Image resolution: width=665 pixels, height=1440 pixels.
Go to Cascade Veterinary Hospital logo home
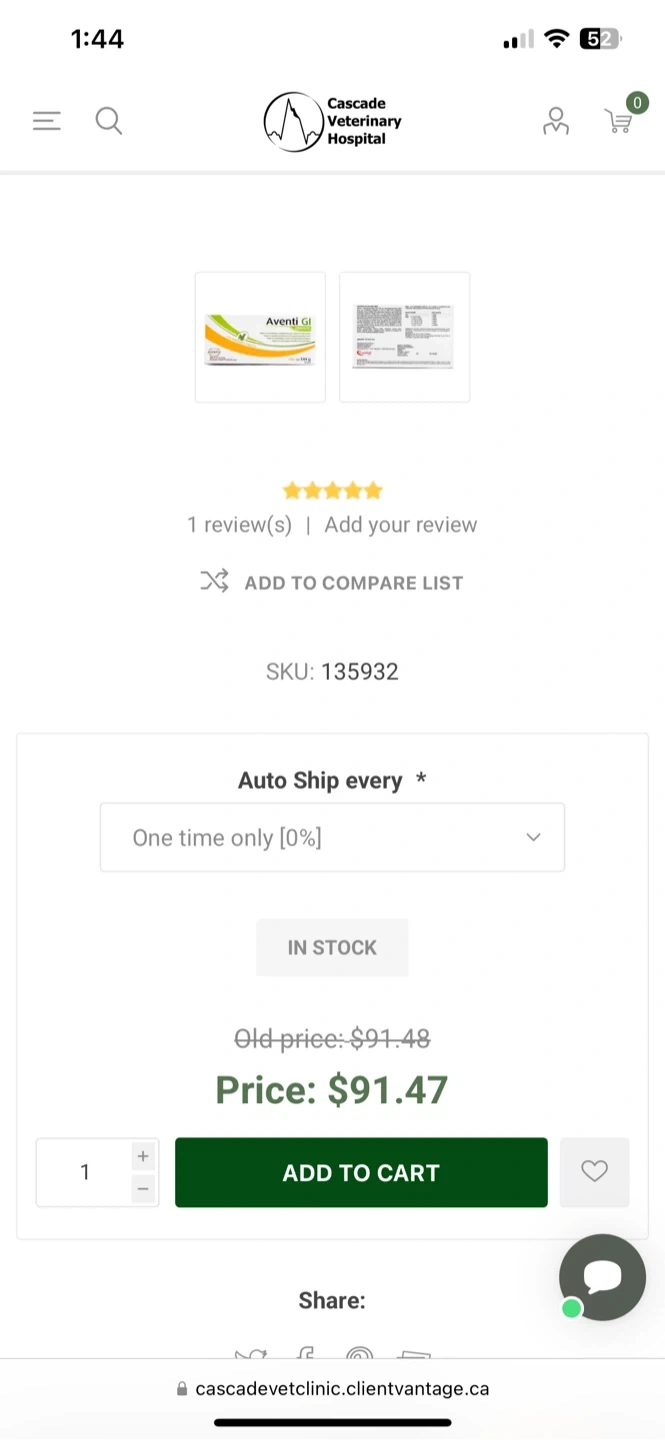(332, 122)
